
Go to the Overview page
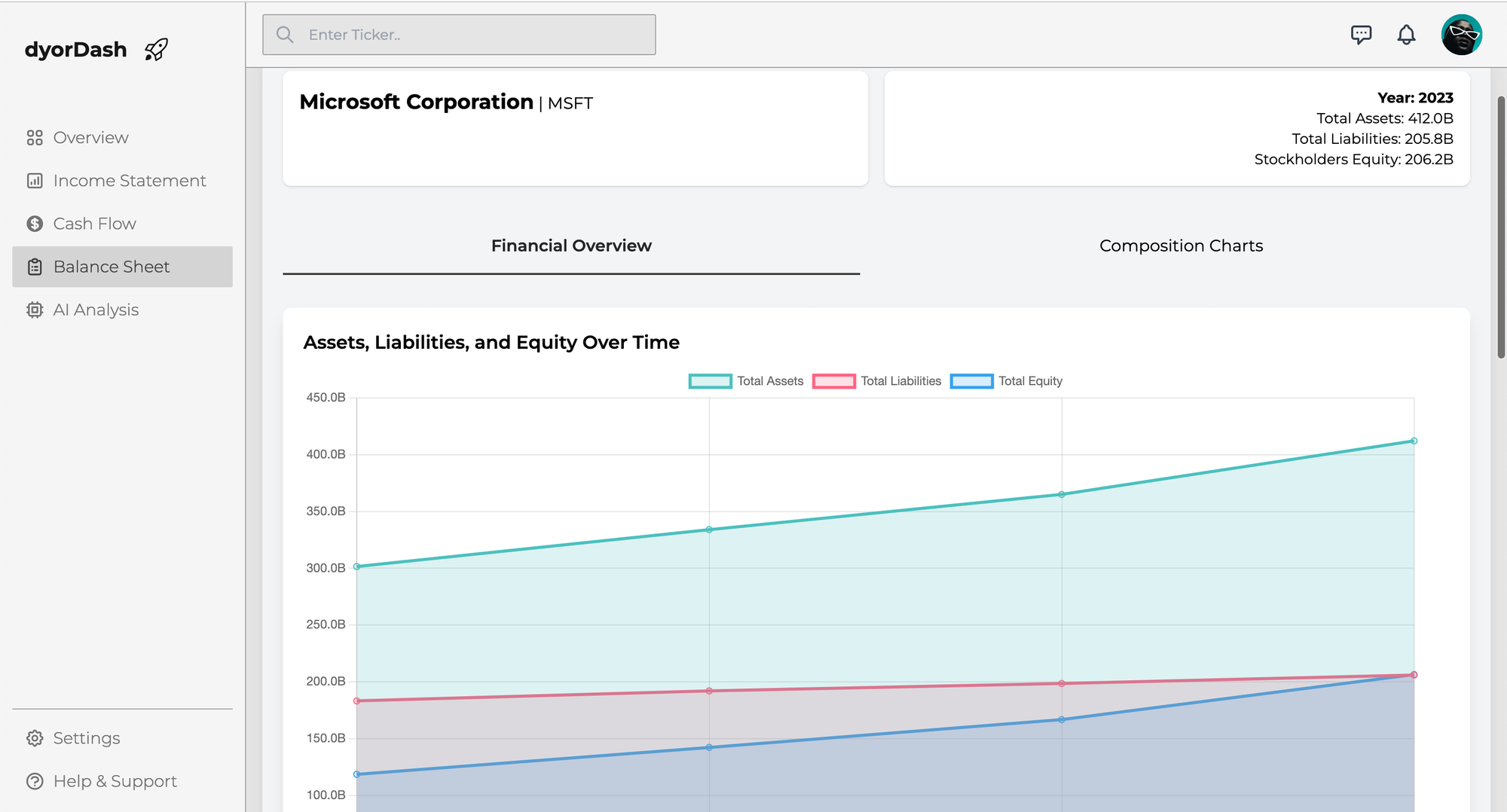tap(122, 138)
